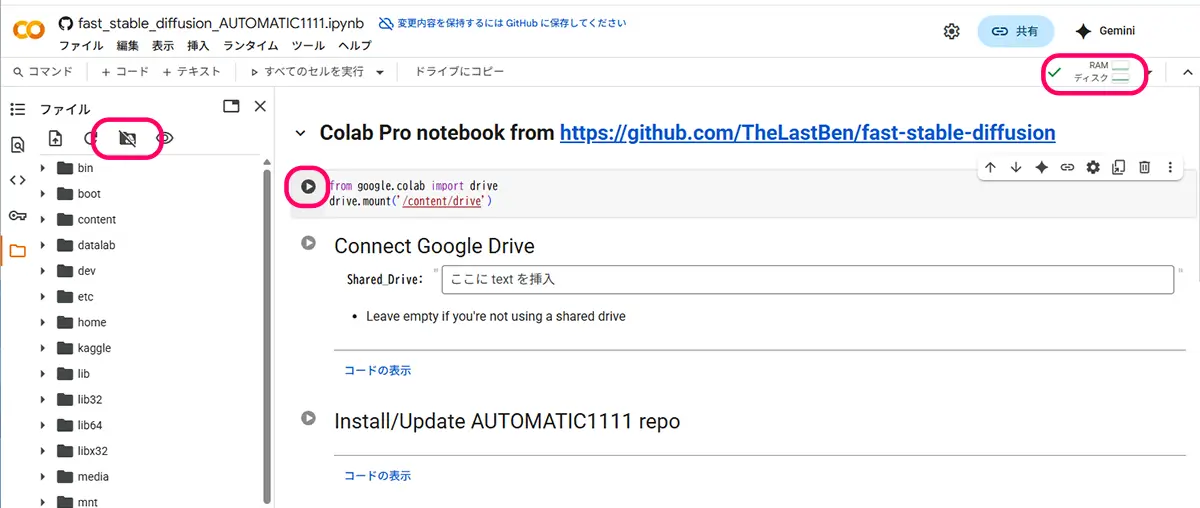Image resolution: width=1200 pixels, height=508 pixels.
Task: Delete the cell with trash icon
Action: coord(1145,168)
